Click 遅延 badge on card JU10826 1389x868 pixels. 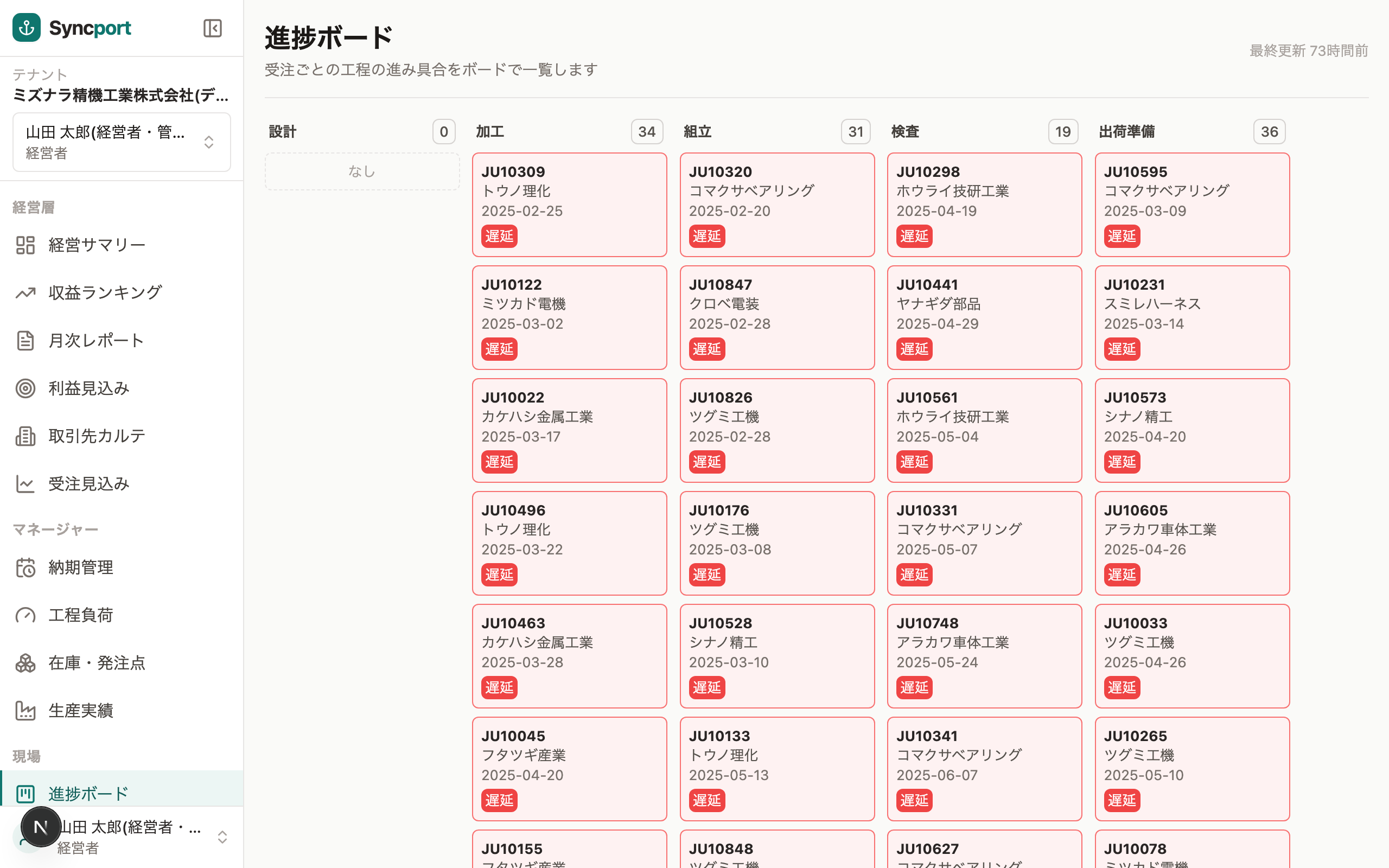click(707, 462)
